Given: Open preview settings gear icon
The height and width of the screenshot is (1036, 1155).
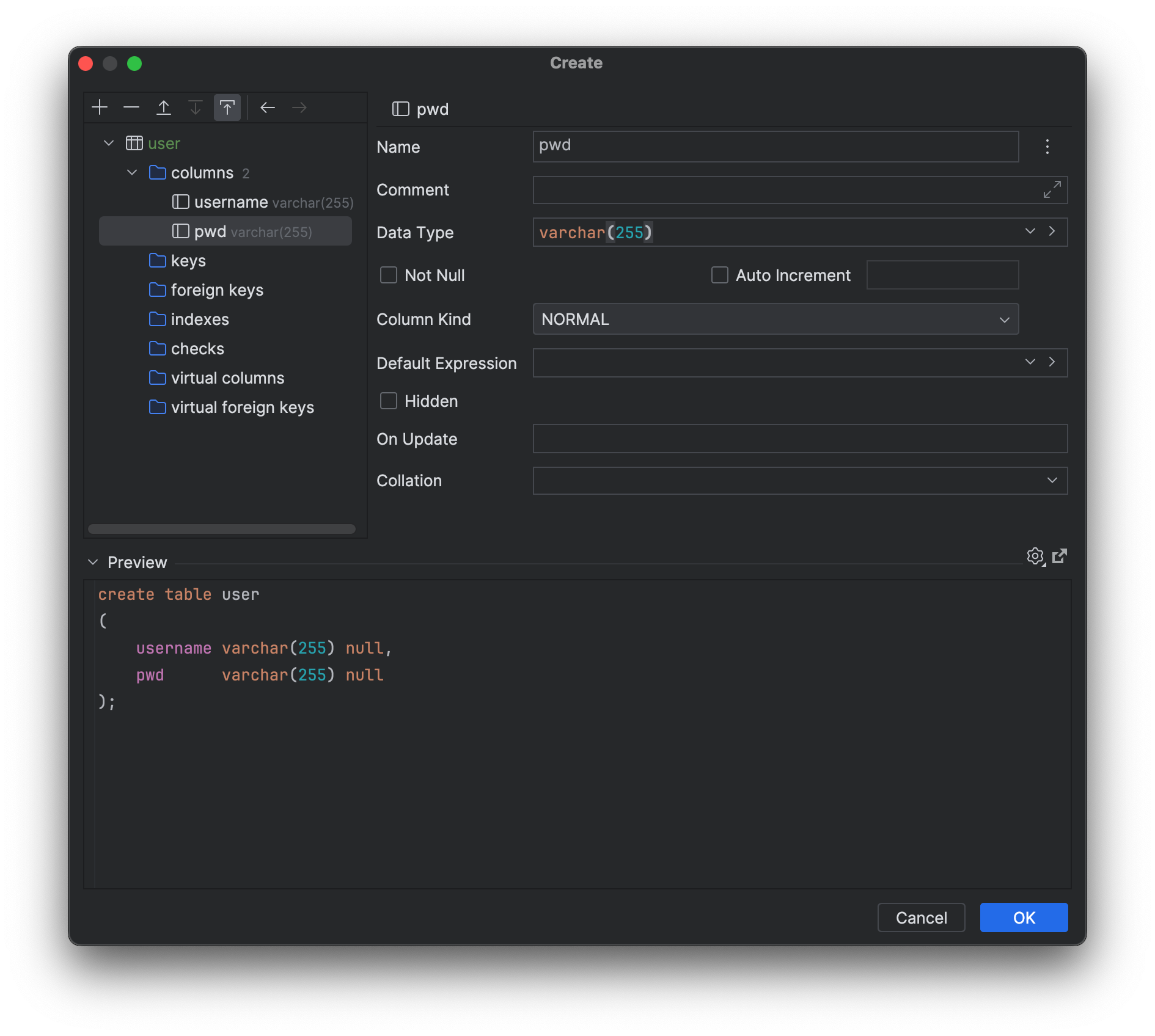Looking at the screenshot, I should pos(1035,556).
